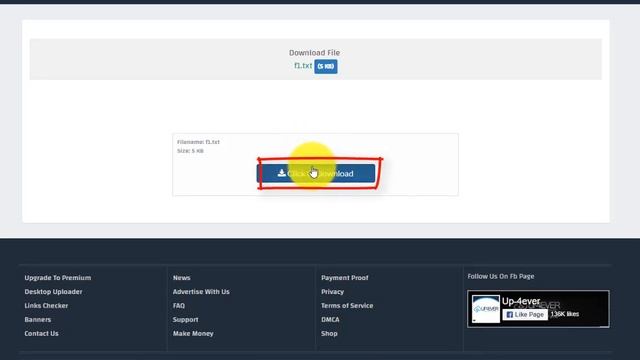Read the Terms of Service
This screenshot has height=360, width=640.
tap(347, 305)
